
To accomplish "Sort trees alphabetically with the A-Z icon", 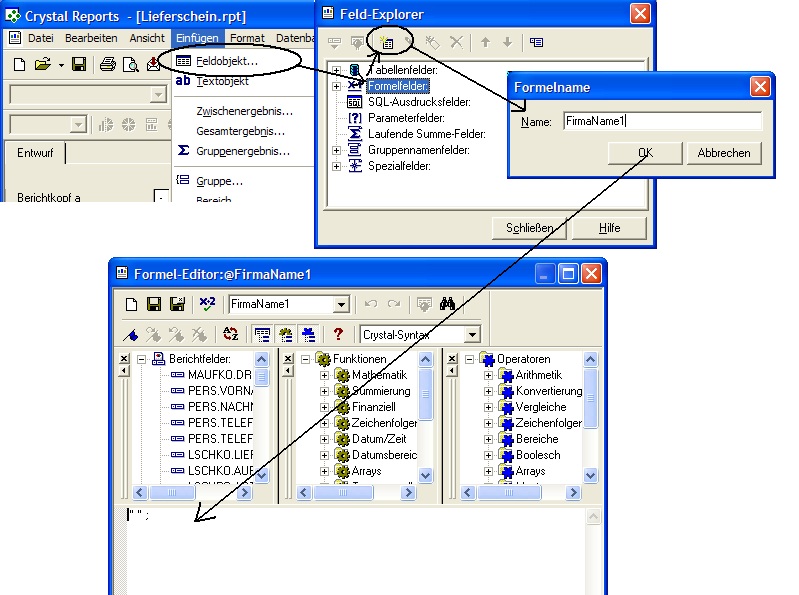I will [231, 334].
